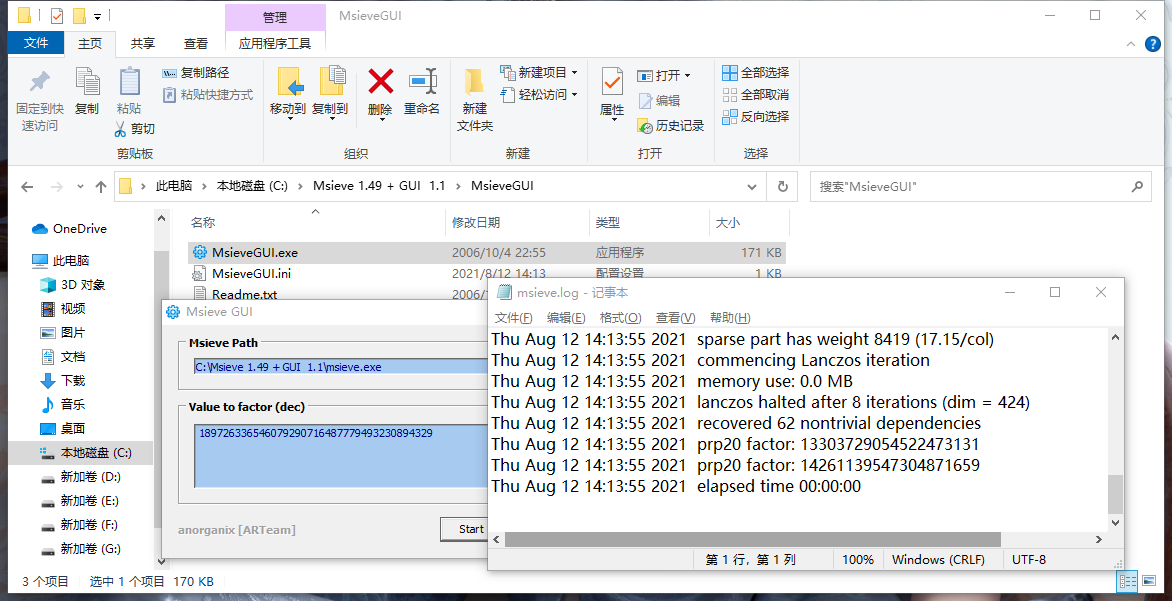
Task: Click the Msieve Path input field
Action: pos(341,367)
